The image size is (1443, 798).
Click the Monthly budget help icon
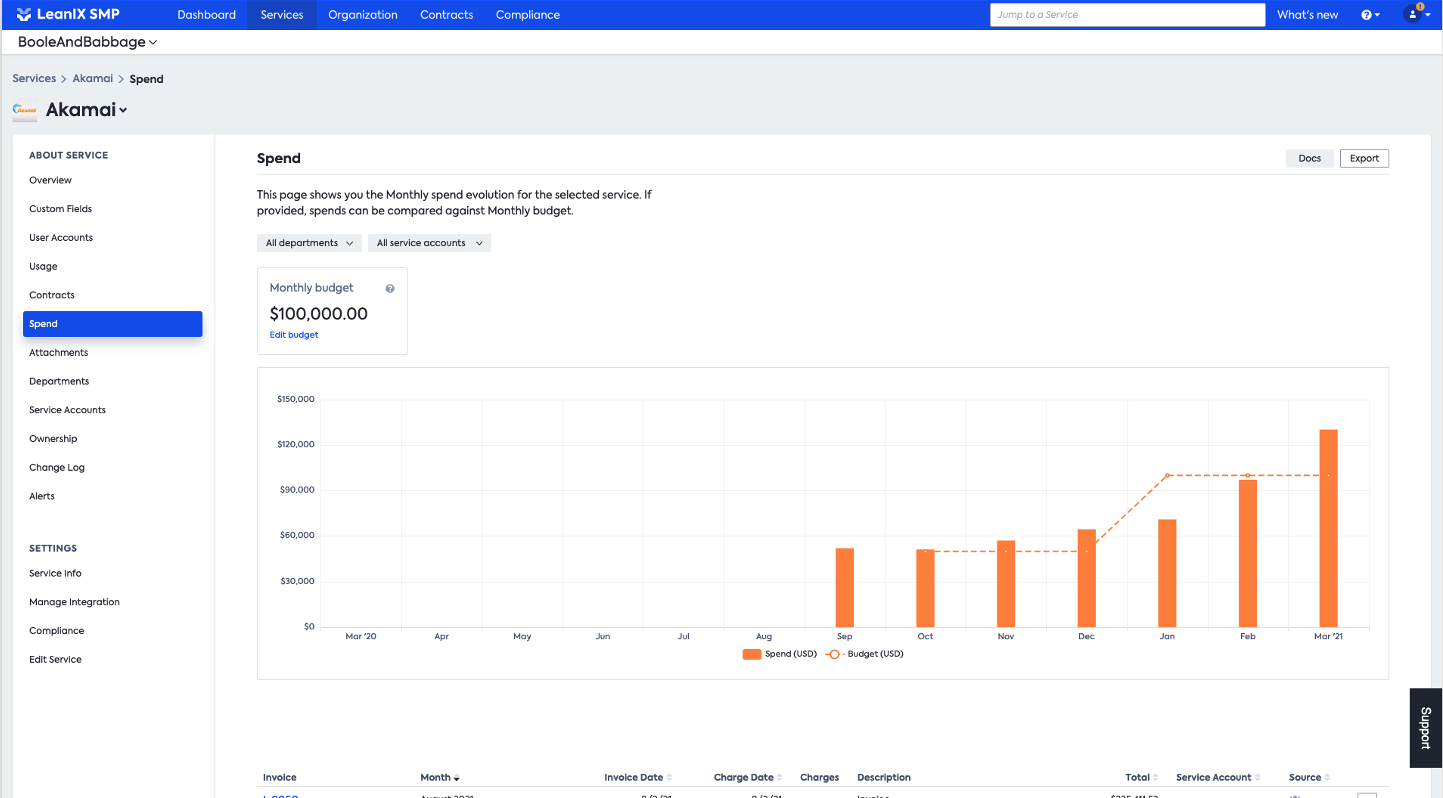tap(390, 288)
